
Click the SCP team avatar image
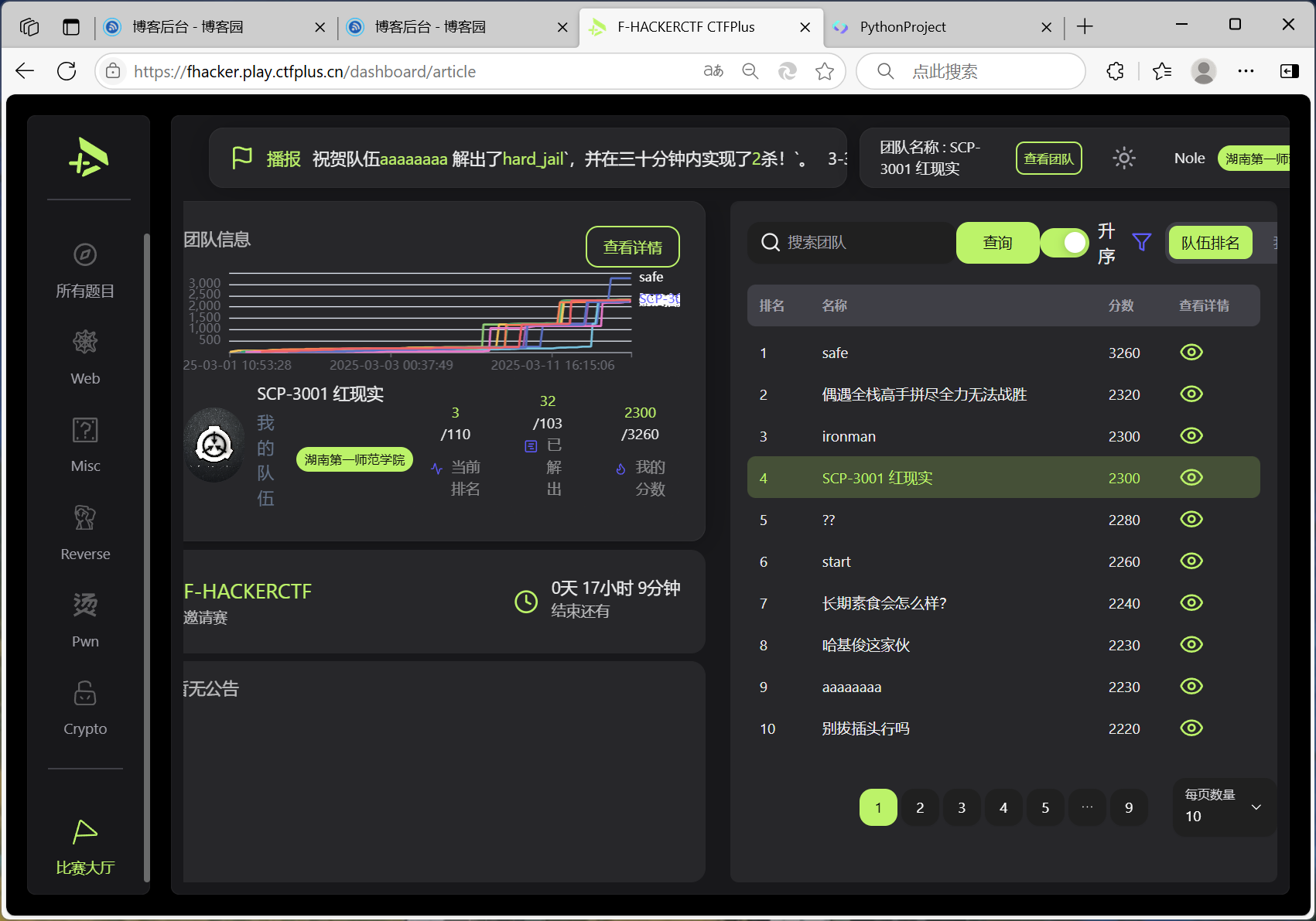214,445
